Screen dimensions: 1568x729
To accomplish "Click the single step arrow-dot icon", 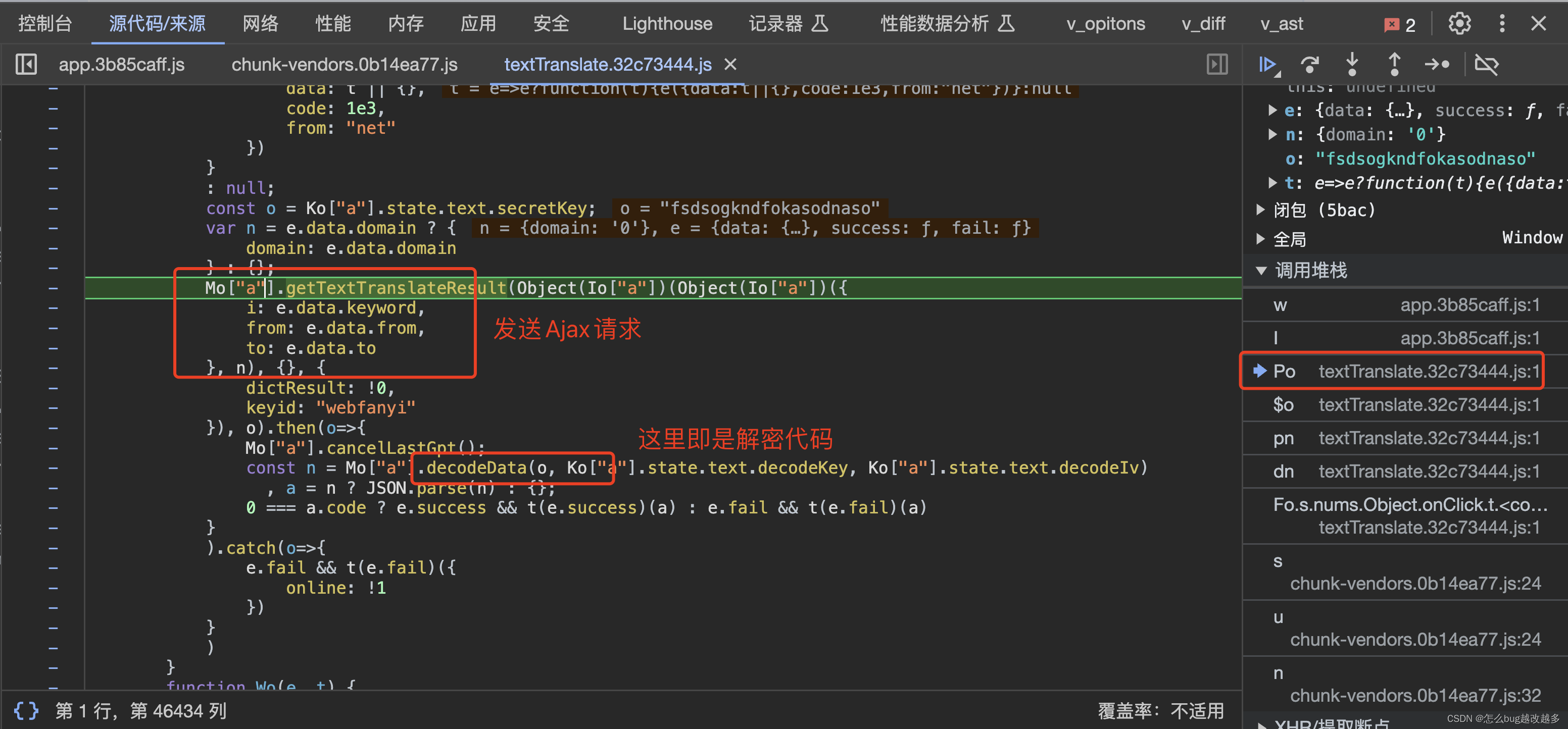I will coord(1437,65).
